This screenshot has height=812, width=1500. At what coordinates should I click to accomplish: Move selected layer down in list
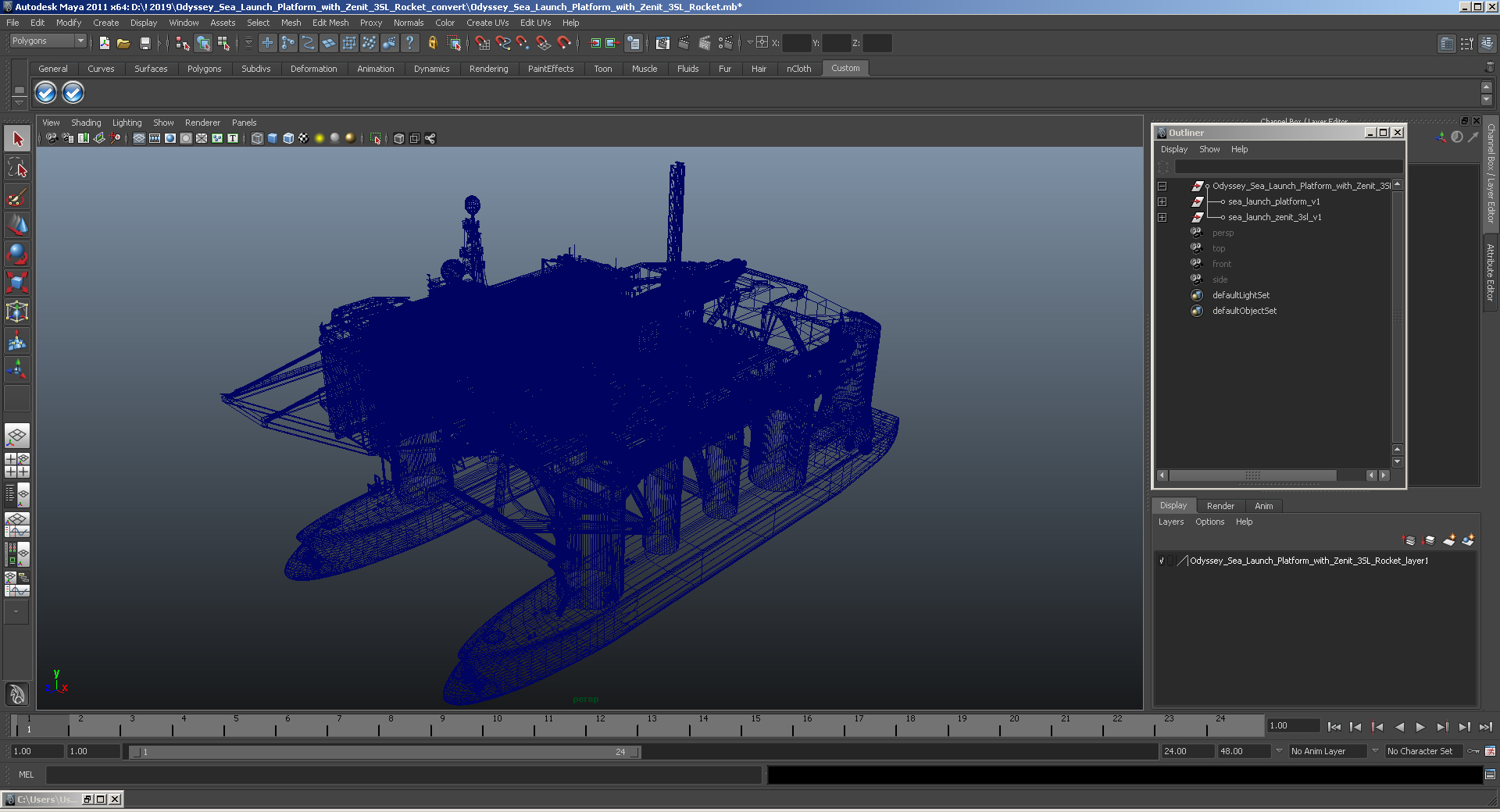(1429, 540)
